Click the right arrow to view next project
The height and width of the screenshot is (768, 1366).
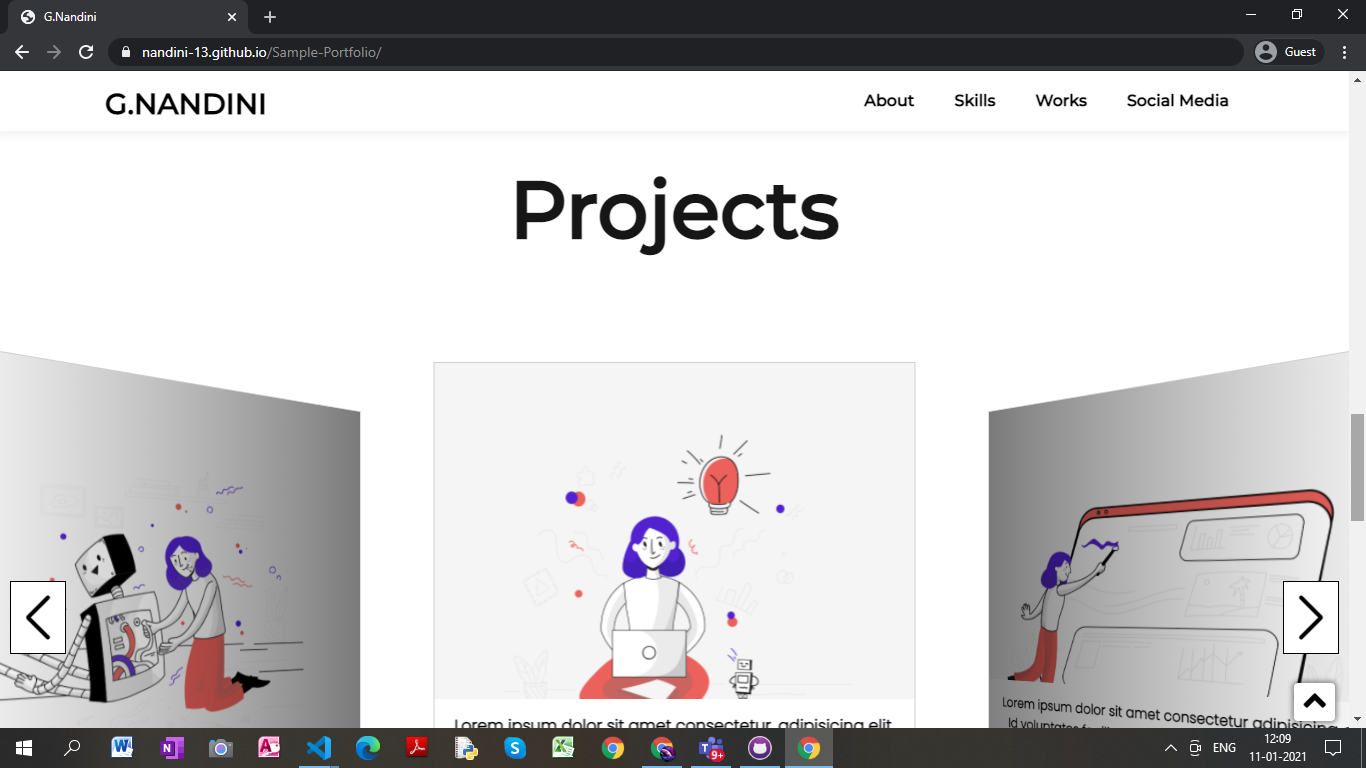(x=1311, y=617)
